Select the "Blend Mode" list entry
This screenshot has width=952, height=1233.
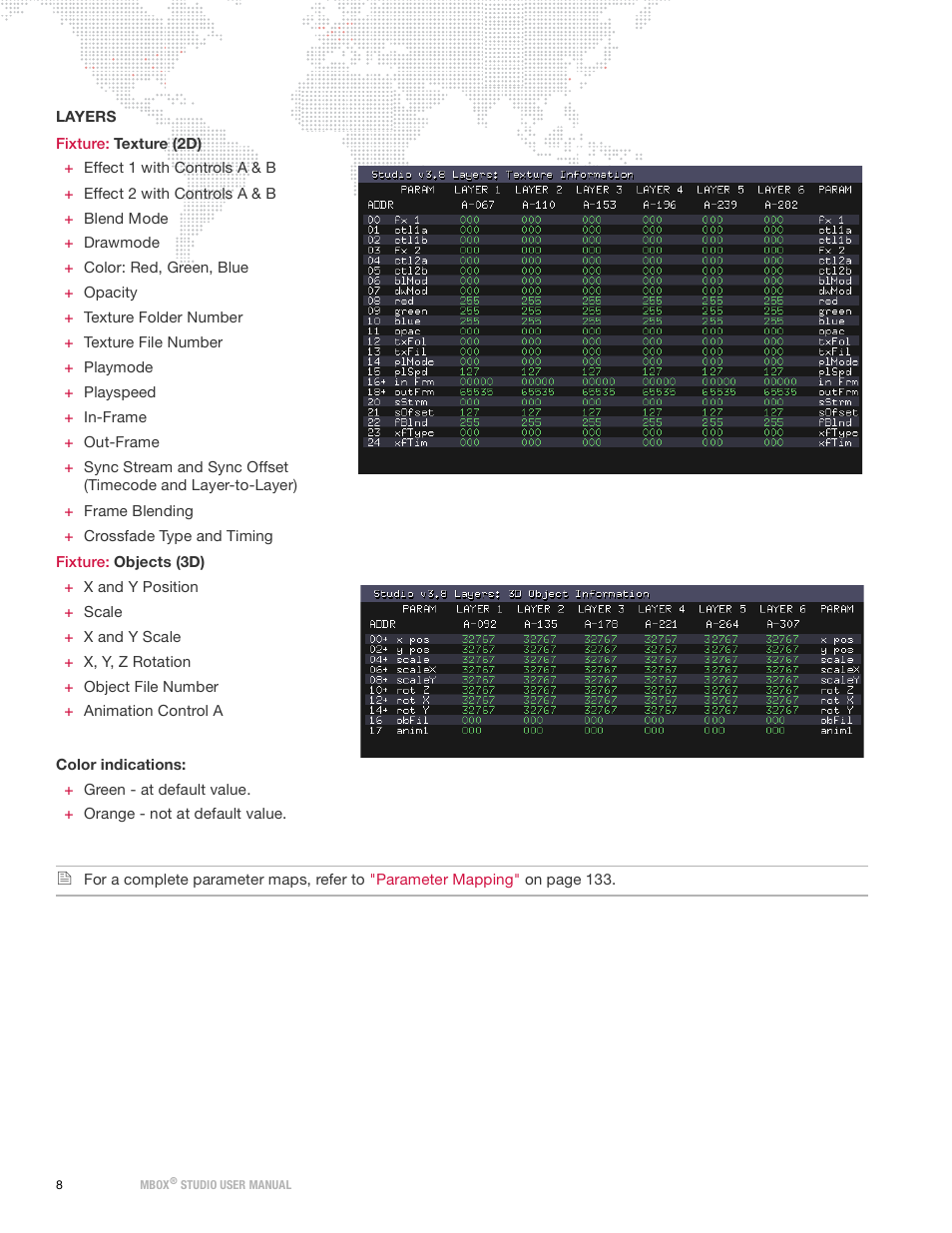click(126, 219)
